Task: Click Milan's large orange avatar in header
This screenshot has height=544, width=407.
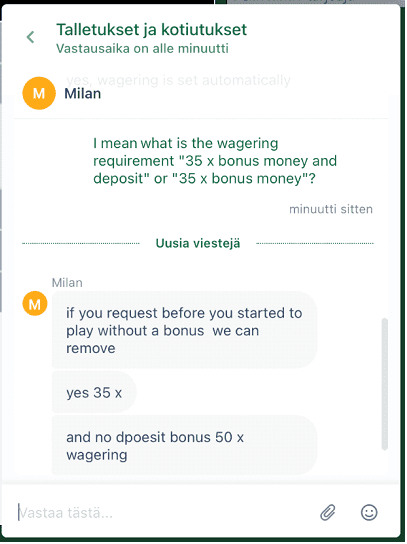Action: click(39, 93)
